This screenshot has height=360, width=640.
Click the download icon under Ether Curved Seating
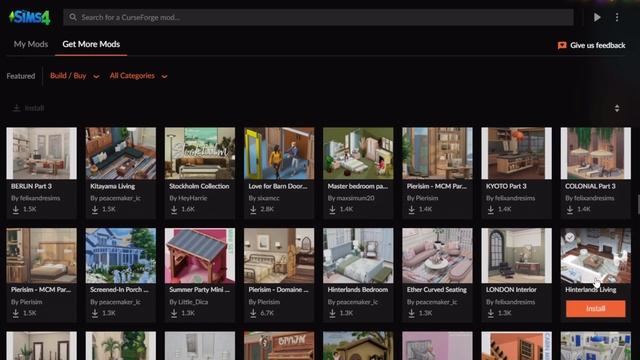click(411, 313)
